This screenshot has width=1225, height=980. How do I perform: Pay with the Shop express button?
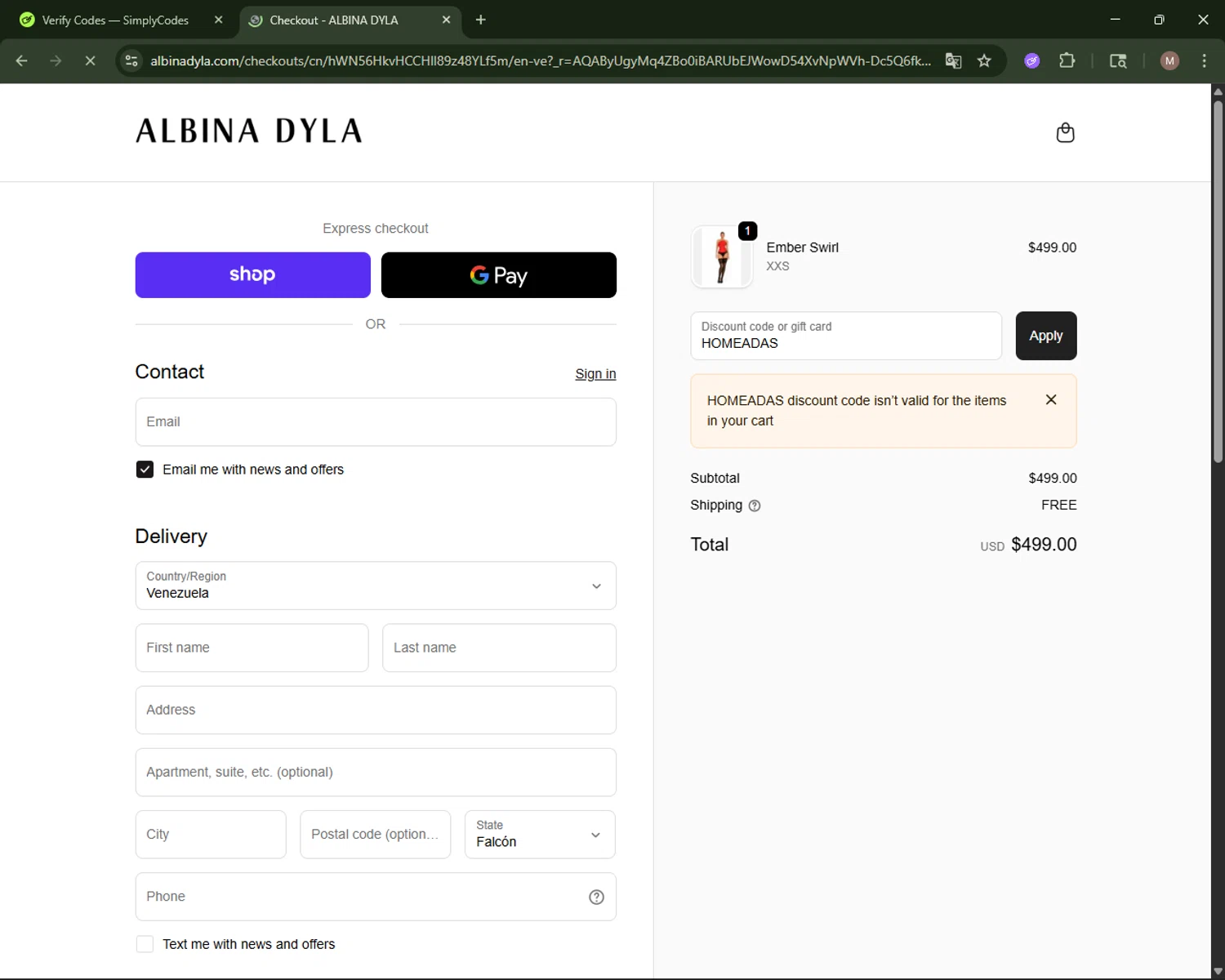point(252,275)
